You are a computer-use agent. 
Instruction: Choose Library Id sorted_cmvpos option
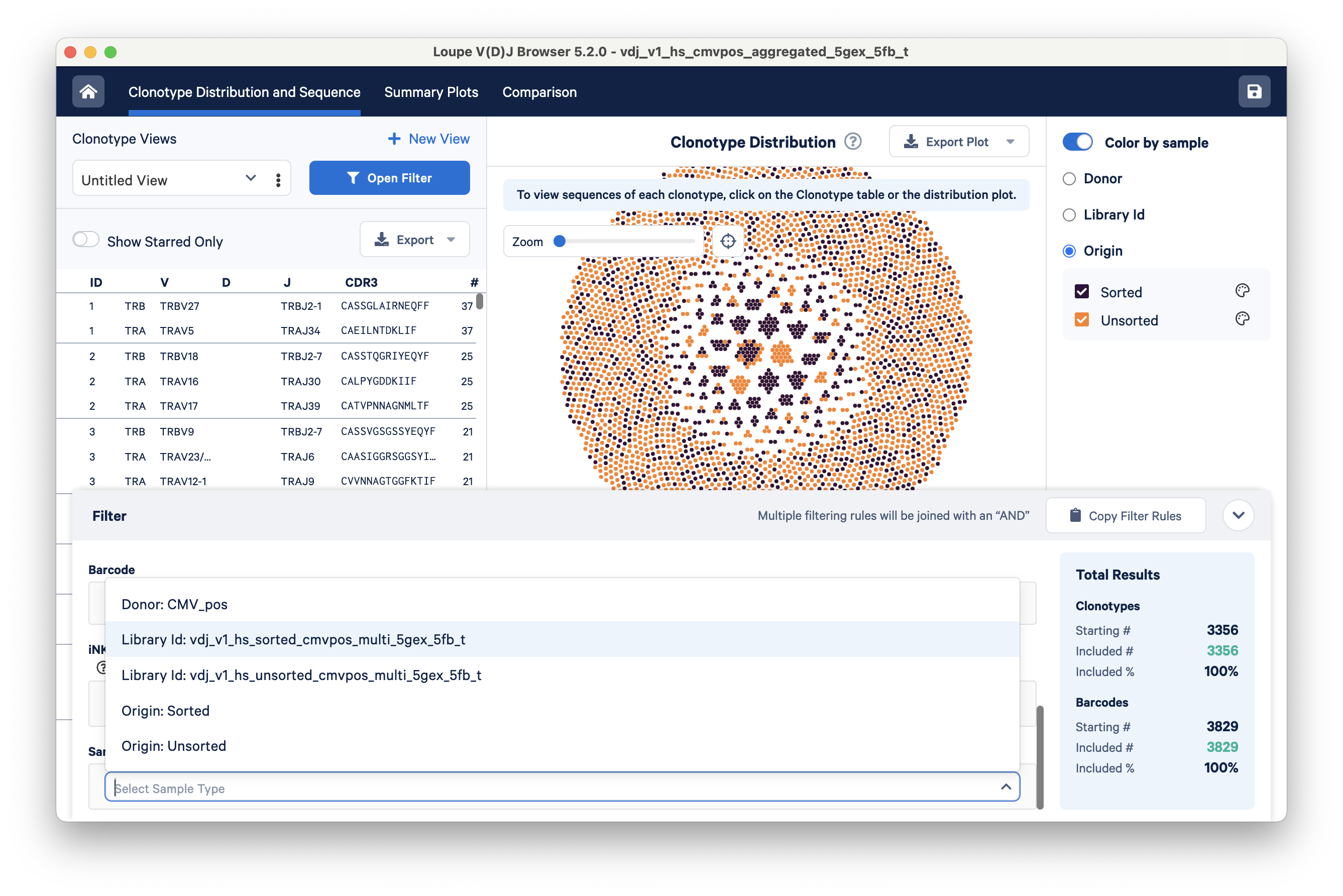click(563, 639)
